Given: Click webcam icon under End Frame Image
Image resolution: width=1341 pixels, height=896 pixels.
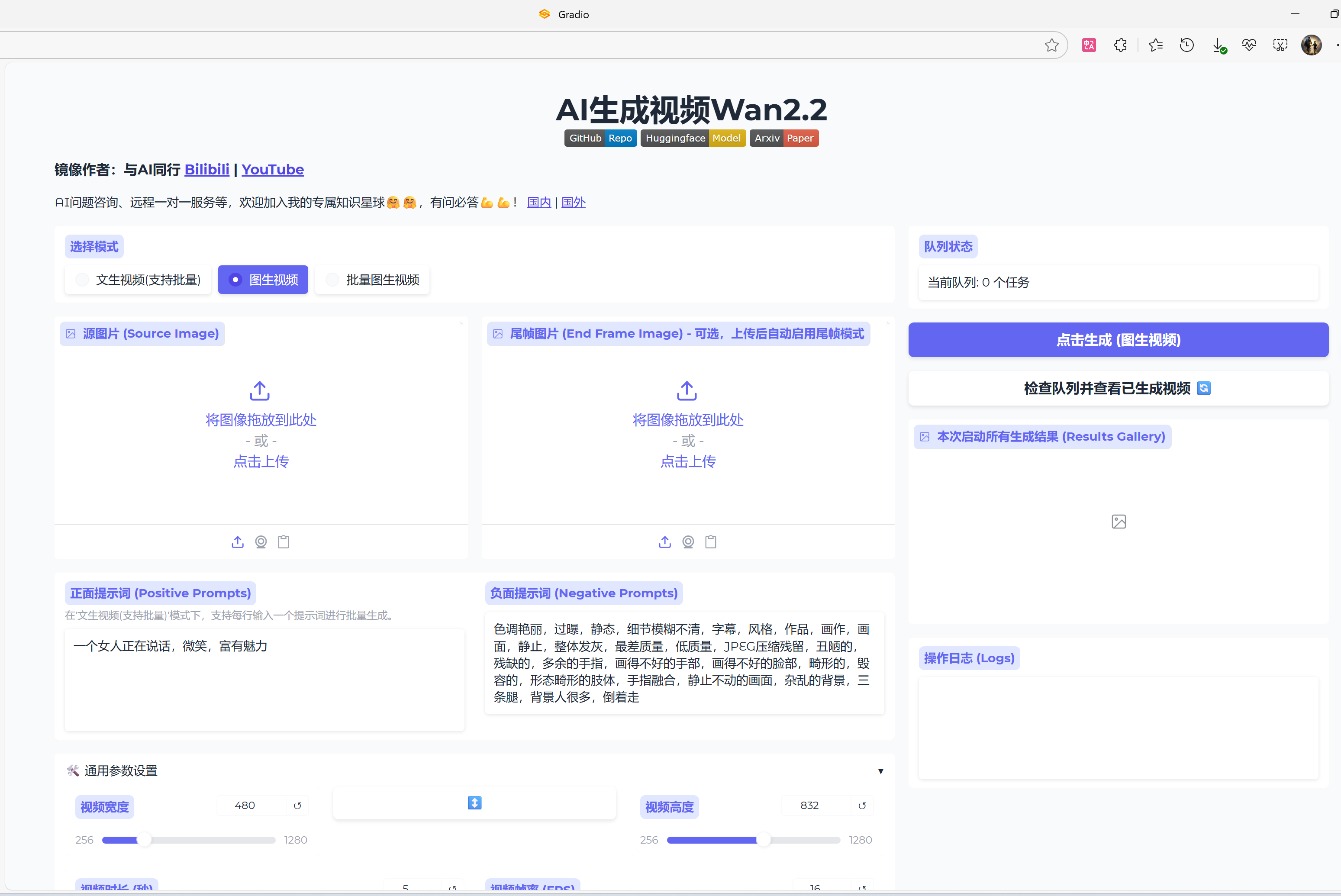Looking at the screenshot, I should 688,542.
